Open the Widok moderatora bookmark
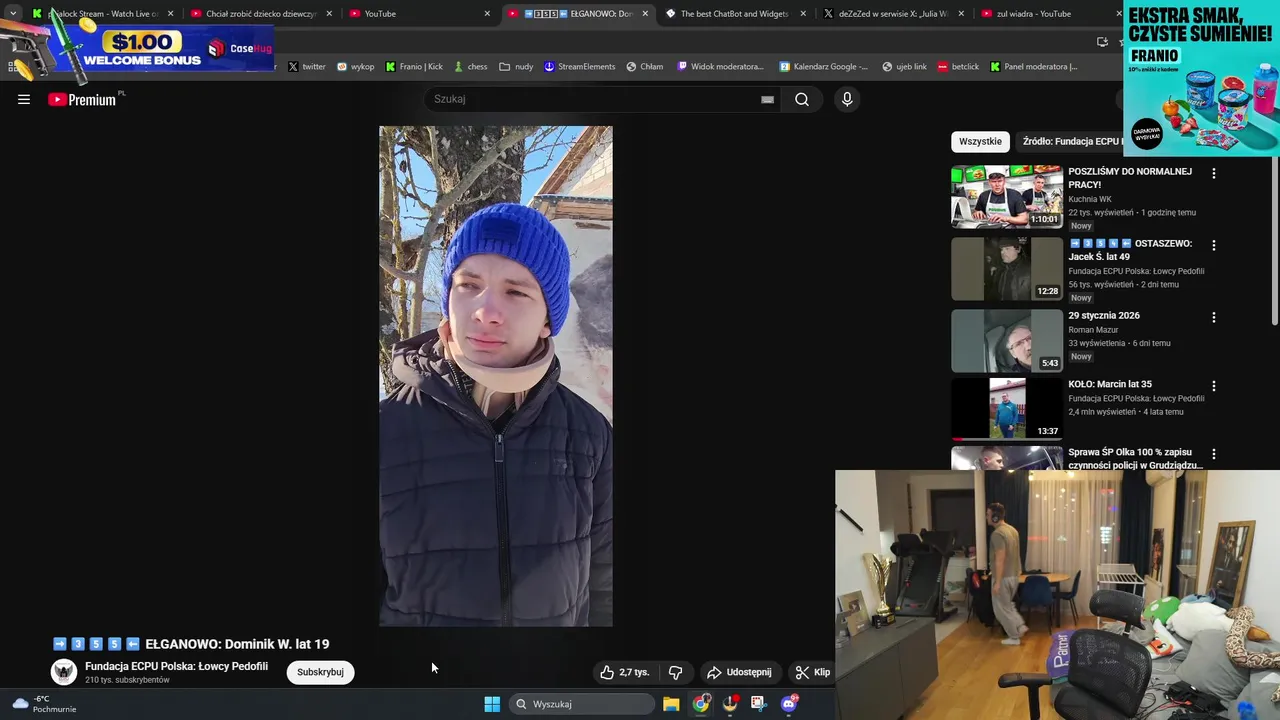 (x=721, y=67)
